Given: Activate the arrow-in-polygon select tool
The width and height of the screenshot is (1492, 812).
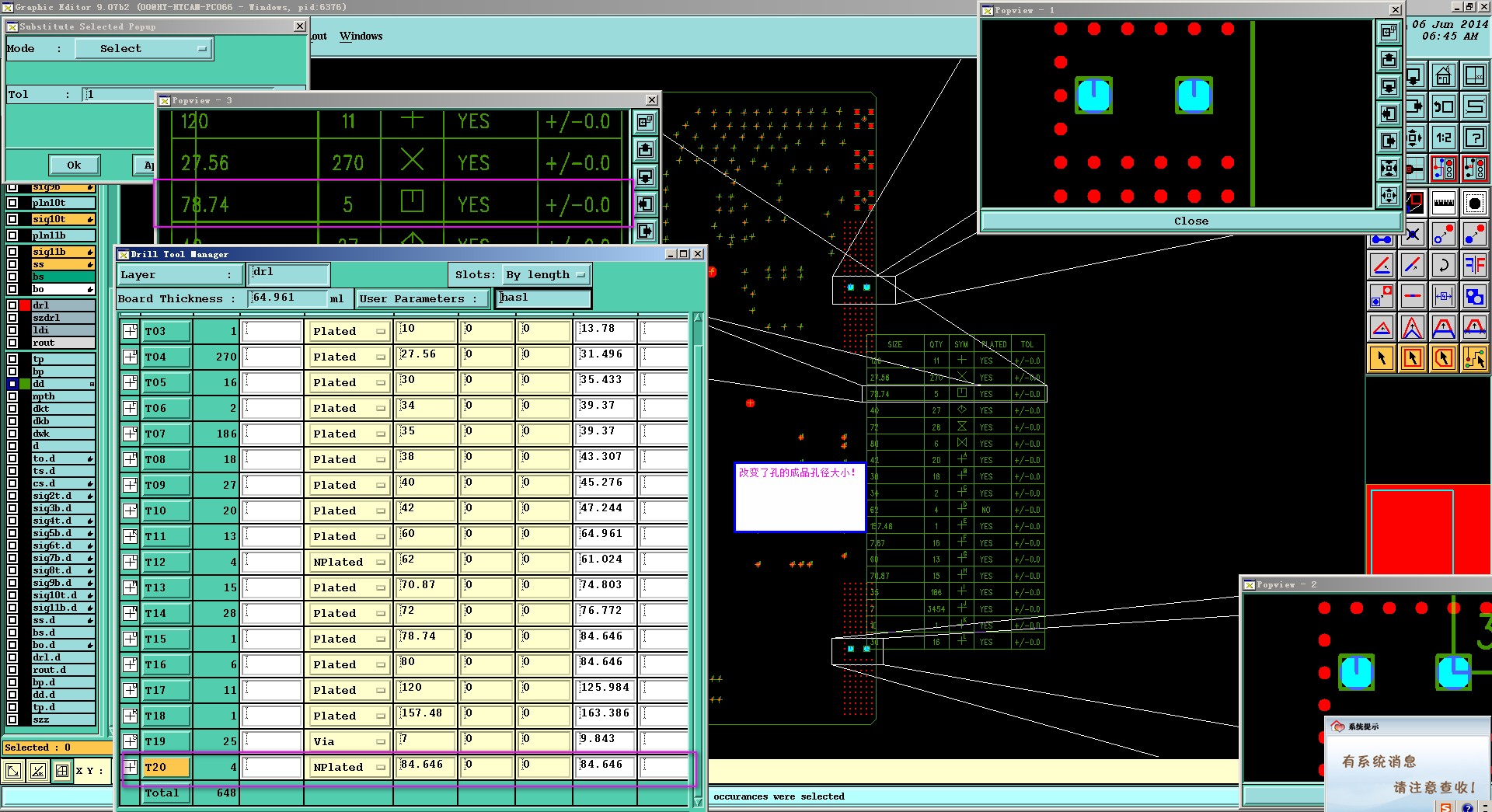Looking at the screenshot, I should (1444, 358).
